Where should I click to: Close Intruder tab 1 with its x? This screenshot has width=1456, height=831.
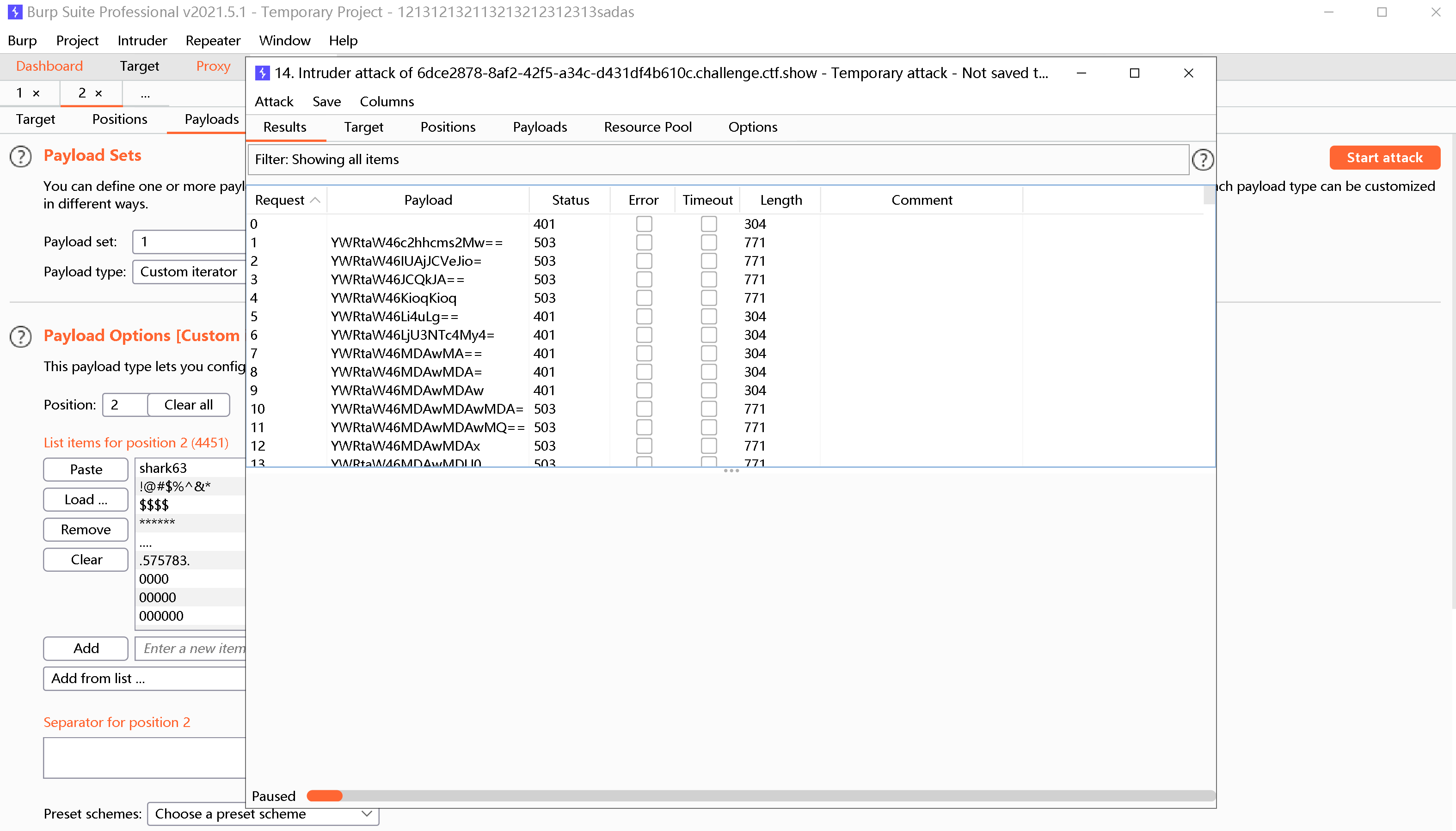pyautogui.click(x=36, y=94)
